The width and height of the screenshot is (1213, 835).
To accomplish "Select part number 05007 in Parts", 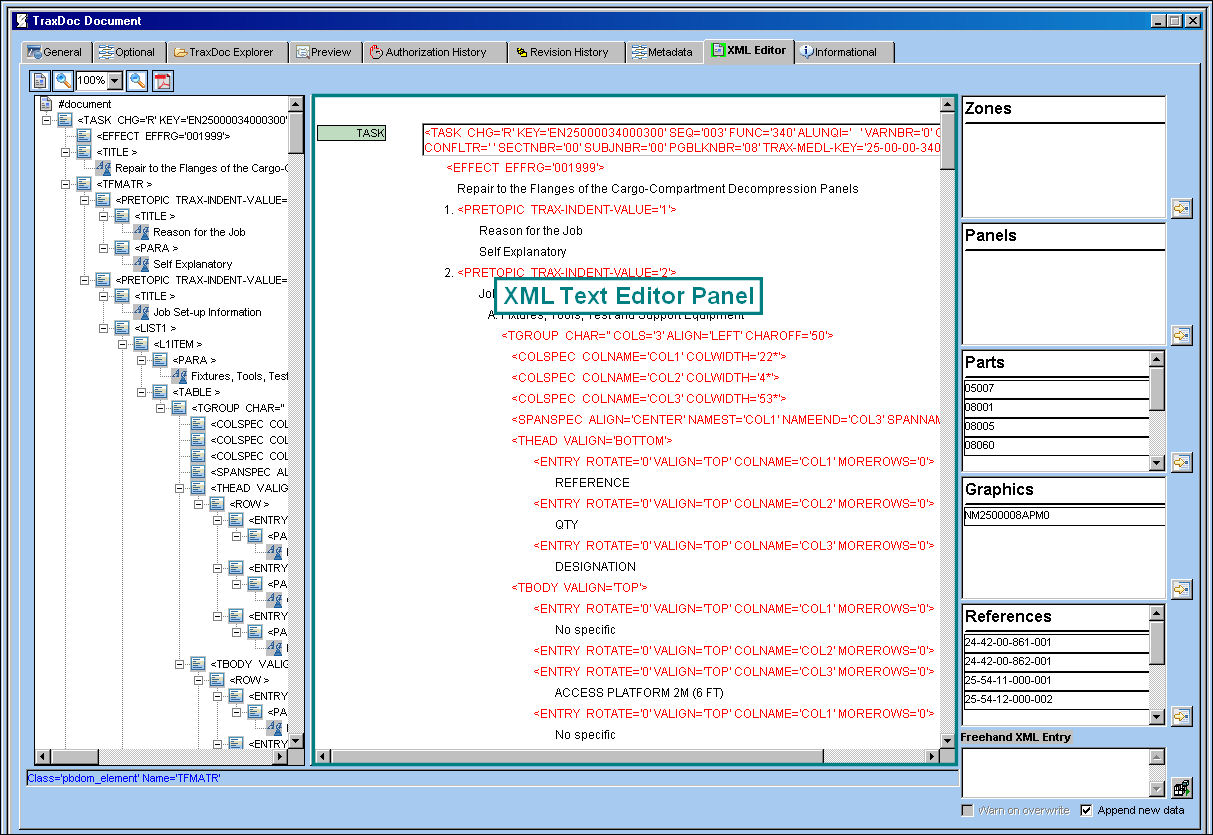I will tap(1056, 388).
